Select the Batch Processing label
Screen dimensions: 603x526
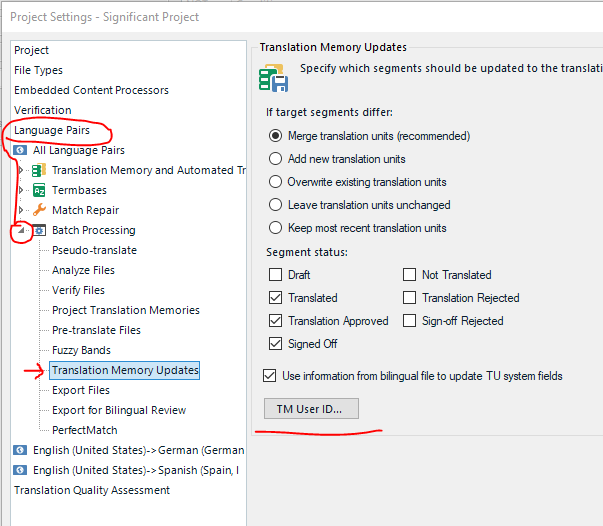[94, 230]
